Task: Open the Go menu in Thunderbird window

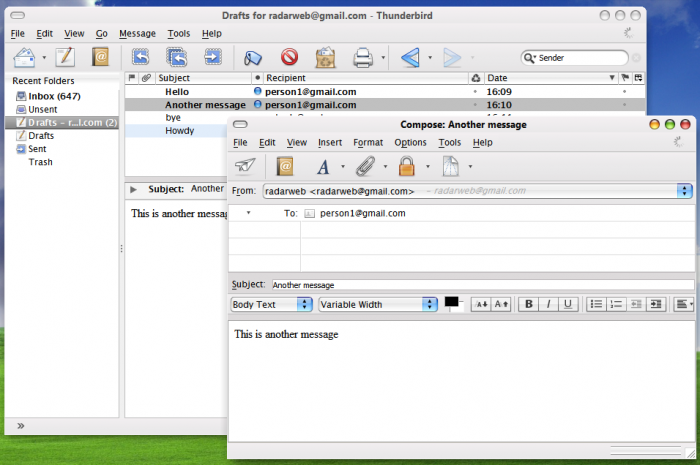Action: [101, 33]
